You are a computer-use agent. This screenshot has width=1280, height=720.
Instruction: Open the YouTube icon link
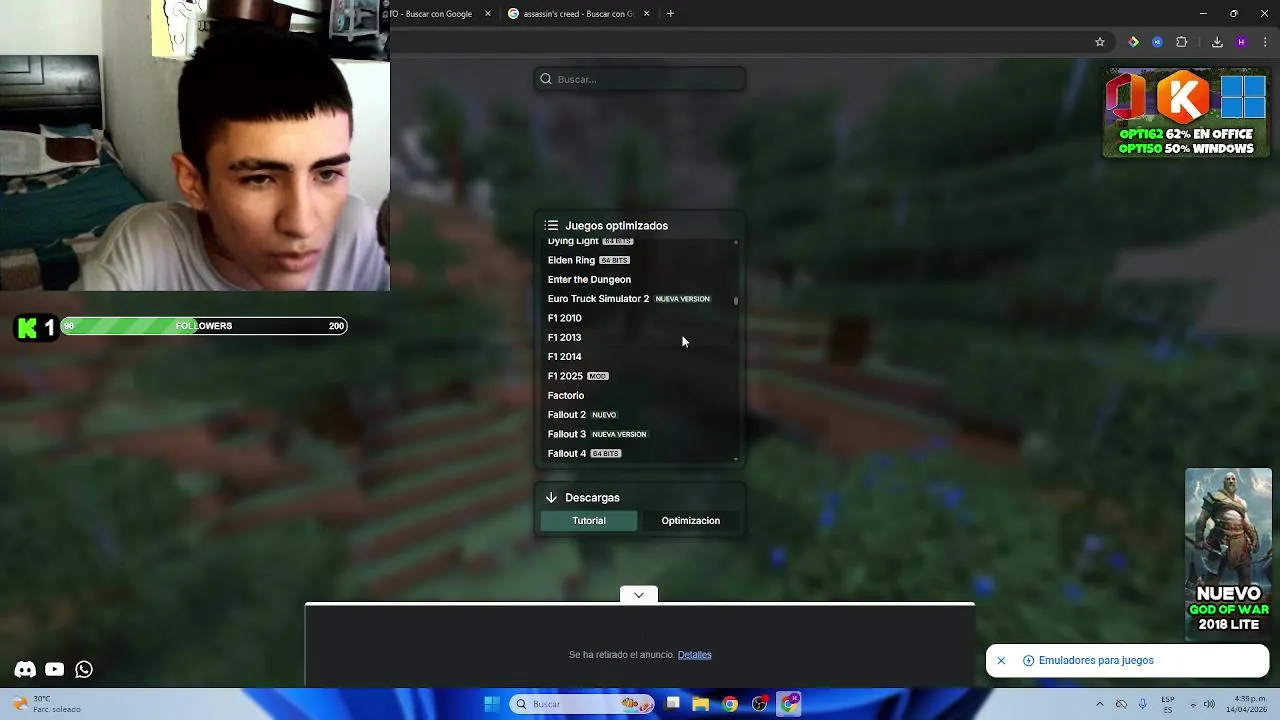[55, 669]
